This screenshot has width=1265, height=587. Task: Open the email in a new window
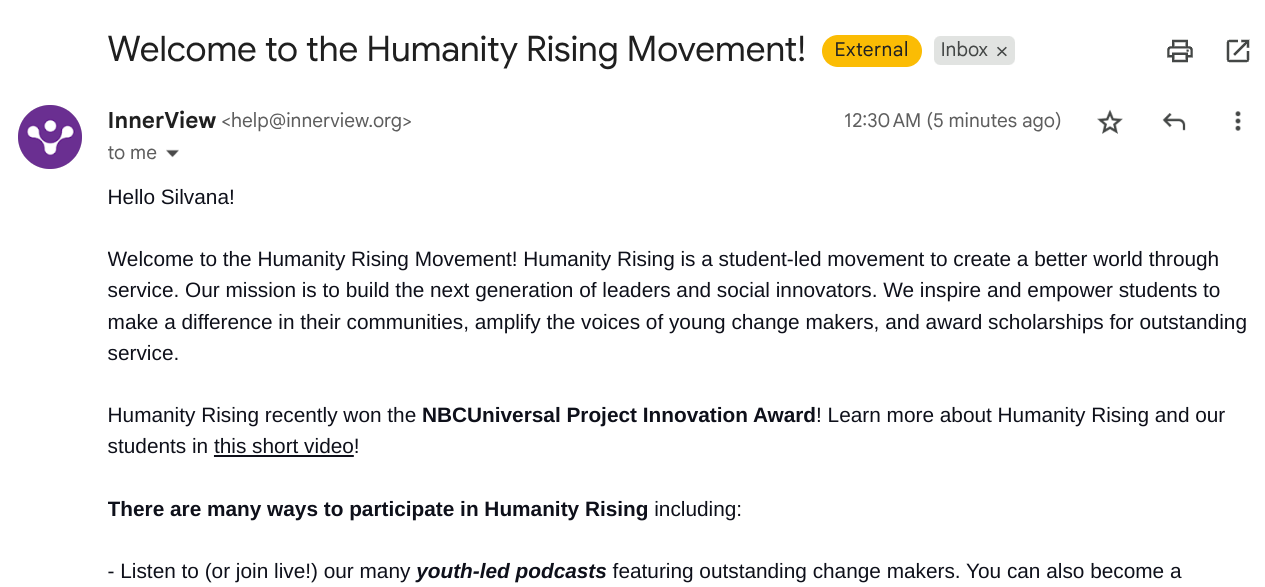(1238, 51)
